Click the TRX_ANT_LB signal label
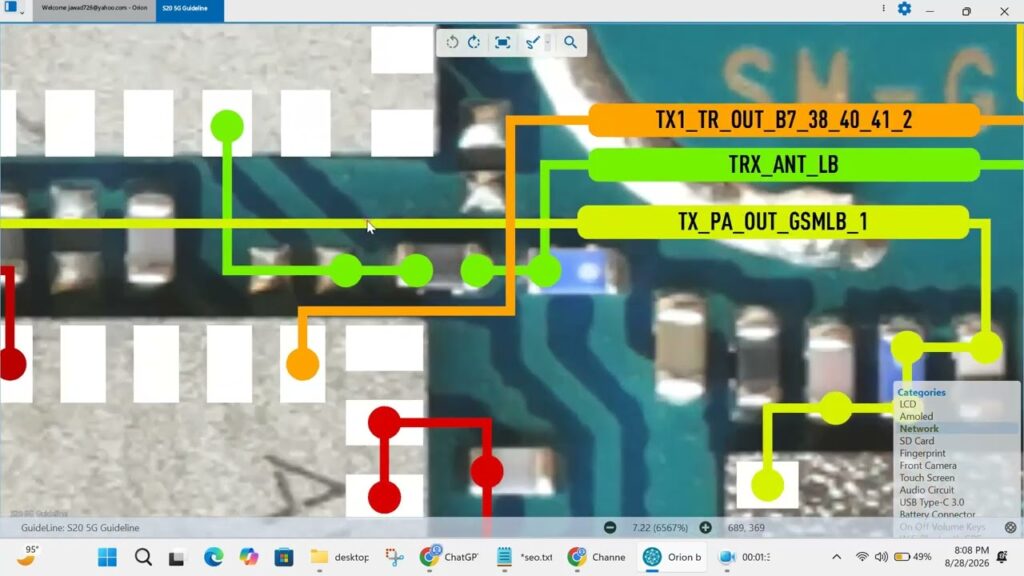The width and height of the screenshot is (1024, 576). pos(784,165)
